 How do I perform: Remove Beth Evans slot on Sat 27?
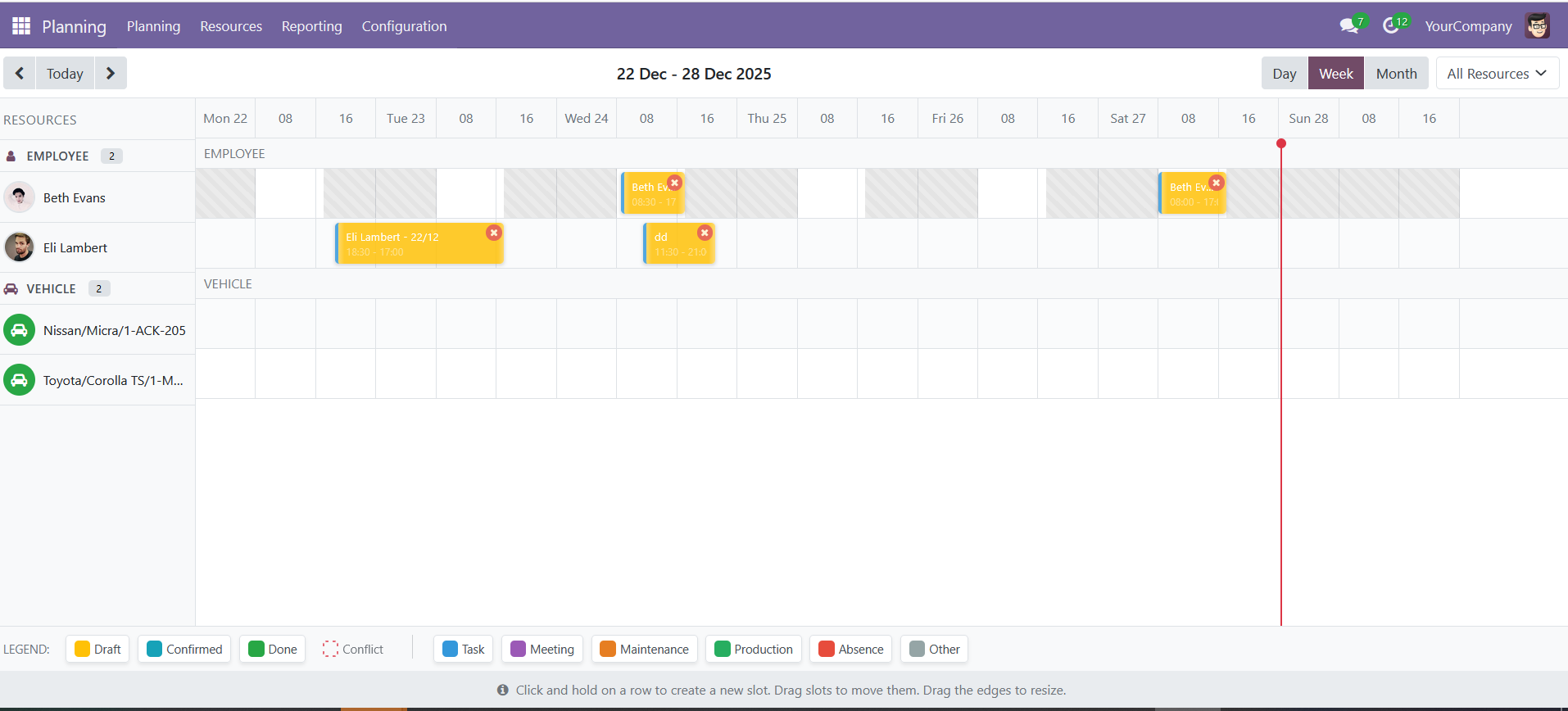(x=1217, y=183)
